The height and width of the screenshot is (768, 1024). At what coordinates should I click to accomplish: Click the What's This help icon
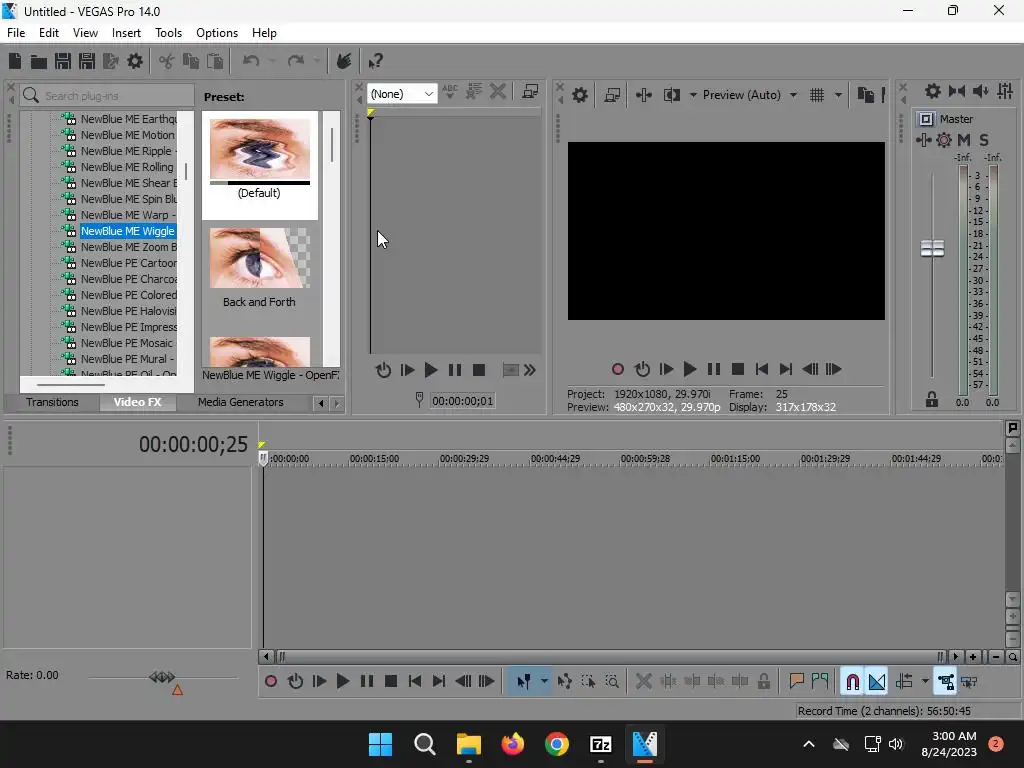click(375, 61)
